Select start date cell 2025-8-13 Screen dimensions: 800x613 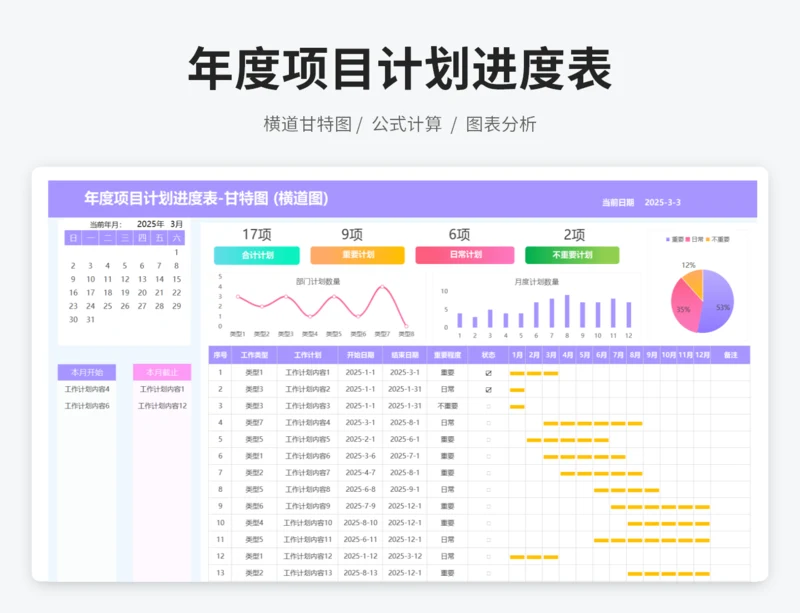point(360,573)
